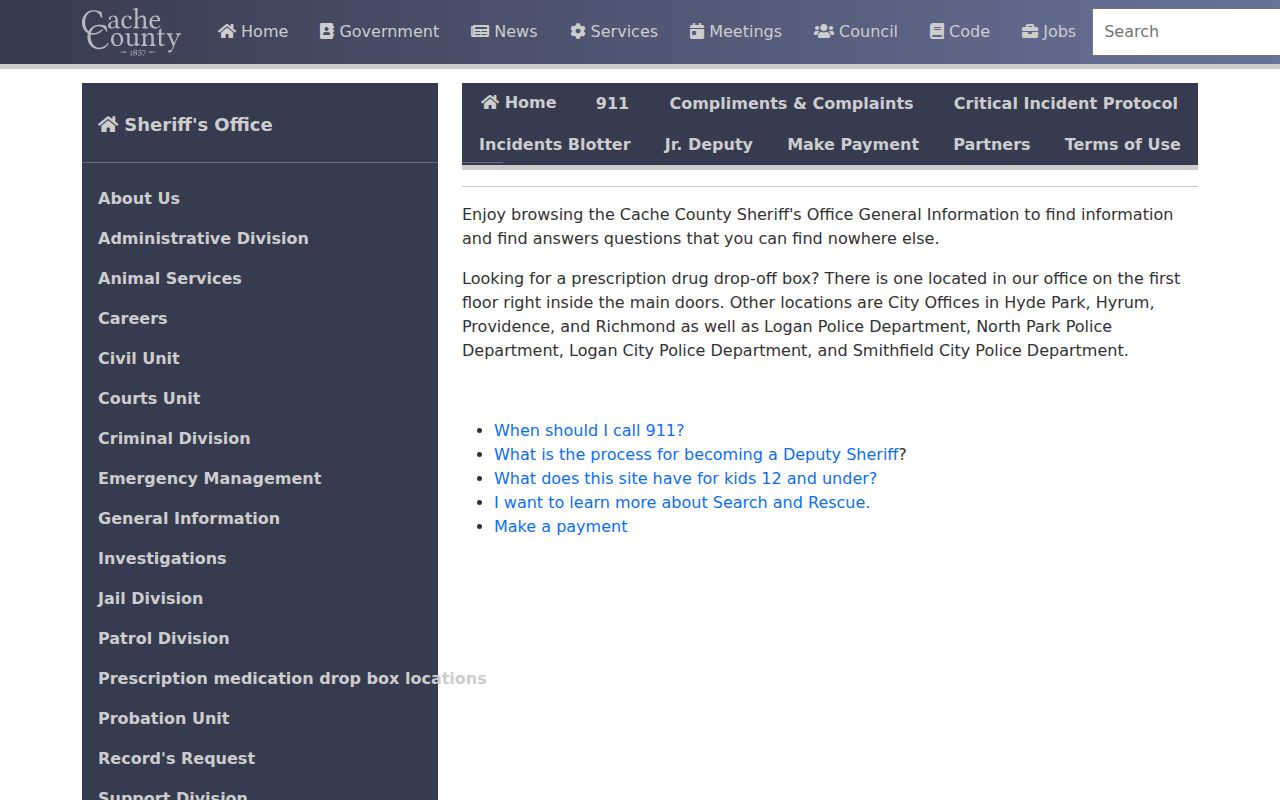The width and height of the screenshot is (1280, 800).
Task: Select Administrative Division in sidebar
Action: coord(203,238)
